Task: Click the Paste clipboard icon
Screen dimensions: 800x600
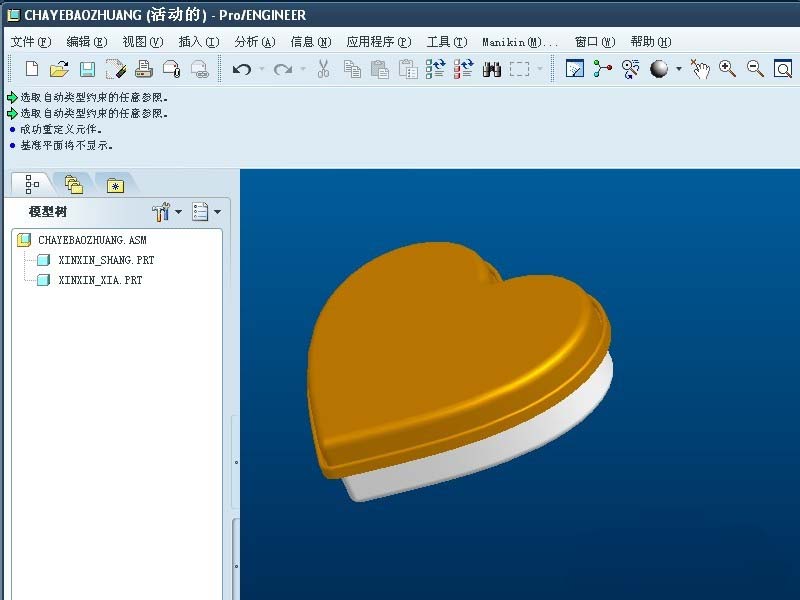Action: (380, 69)
